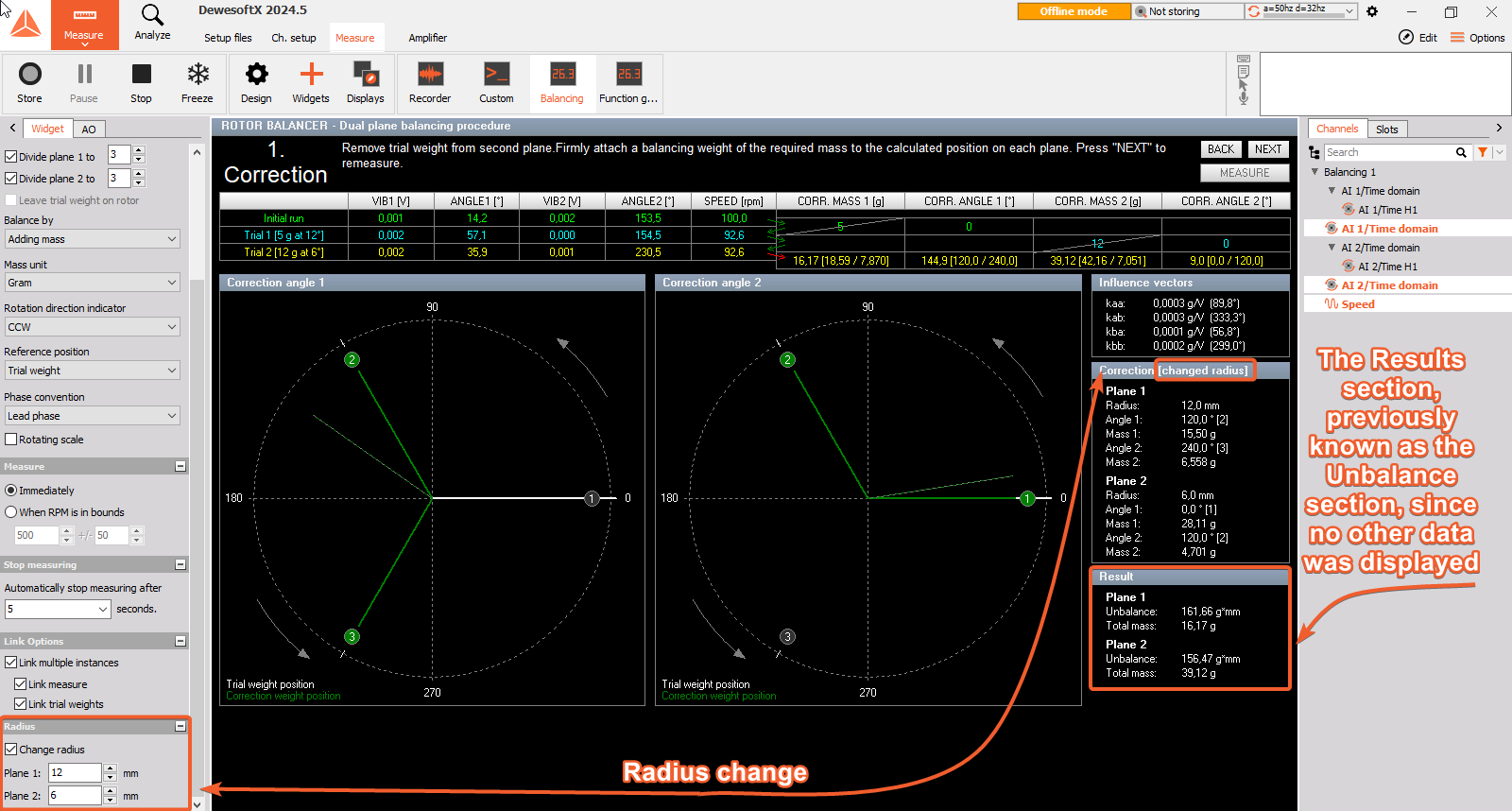Collapse the left properties panel arrow
Screen dimensions: 1512x811
tap(12, 129)
